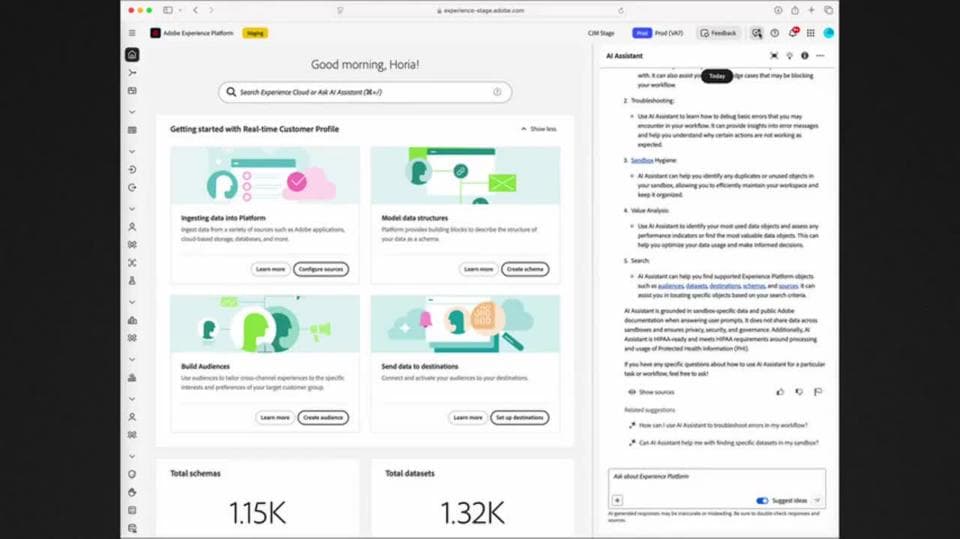
Task: Click Set up destinations button
Action: pyautogui.click(x=519, y=418)
